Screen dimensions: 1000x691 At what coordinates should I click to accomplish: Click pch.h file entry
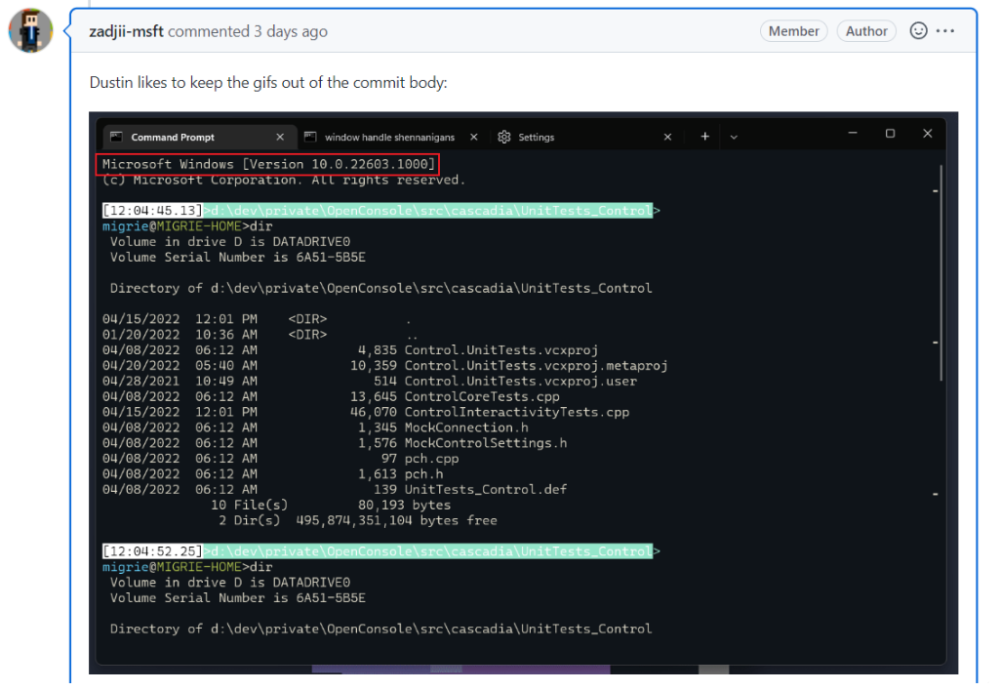pyautogui.click(x=423, y=474)
